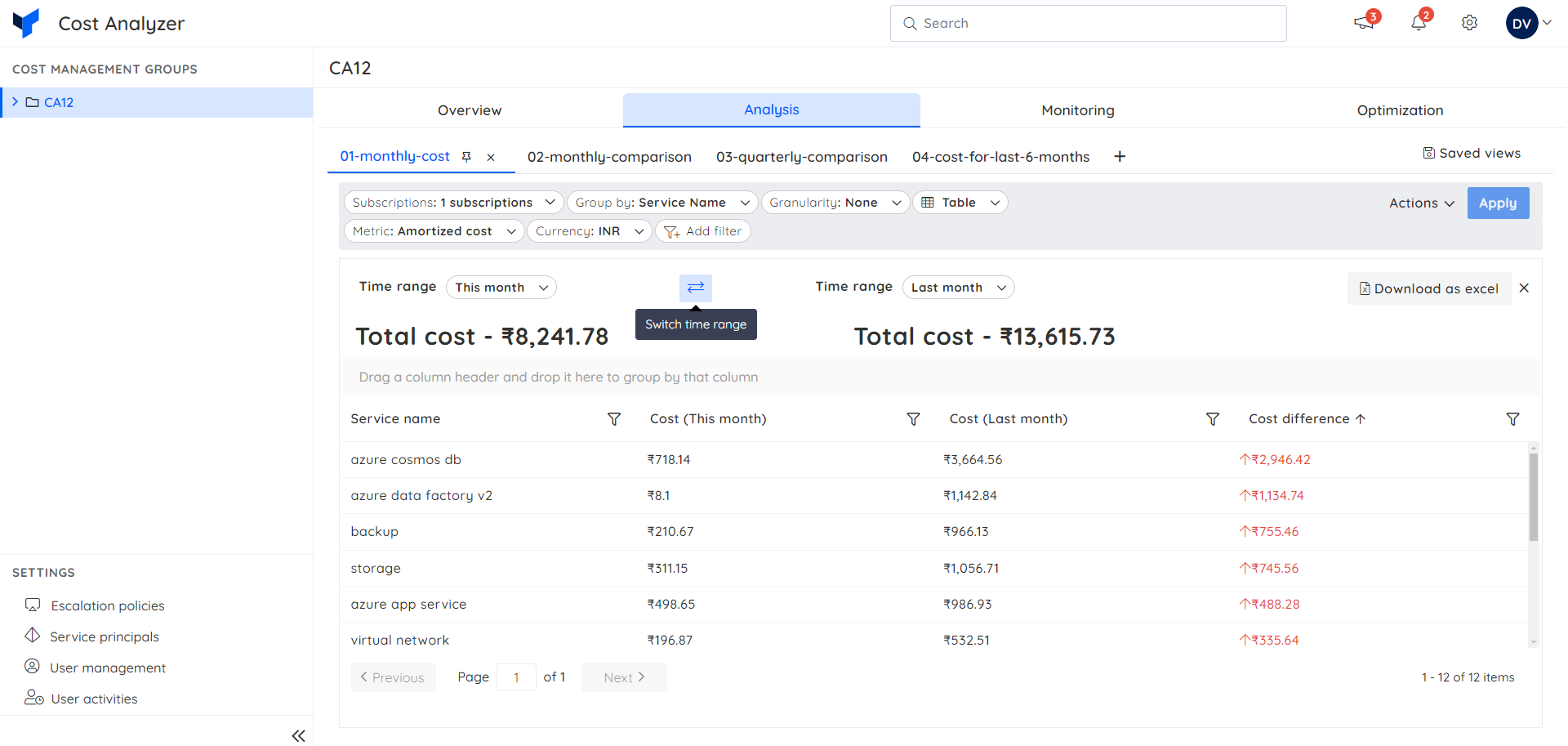Open the 02-monthly-comparison view

pyautogui.click(x=609, y=157)
